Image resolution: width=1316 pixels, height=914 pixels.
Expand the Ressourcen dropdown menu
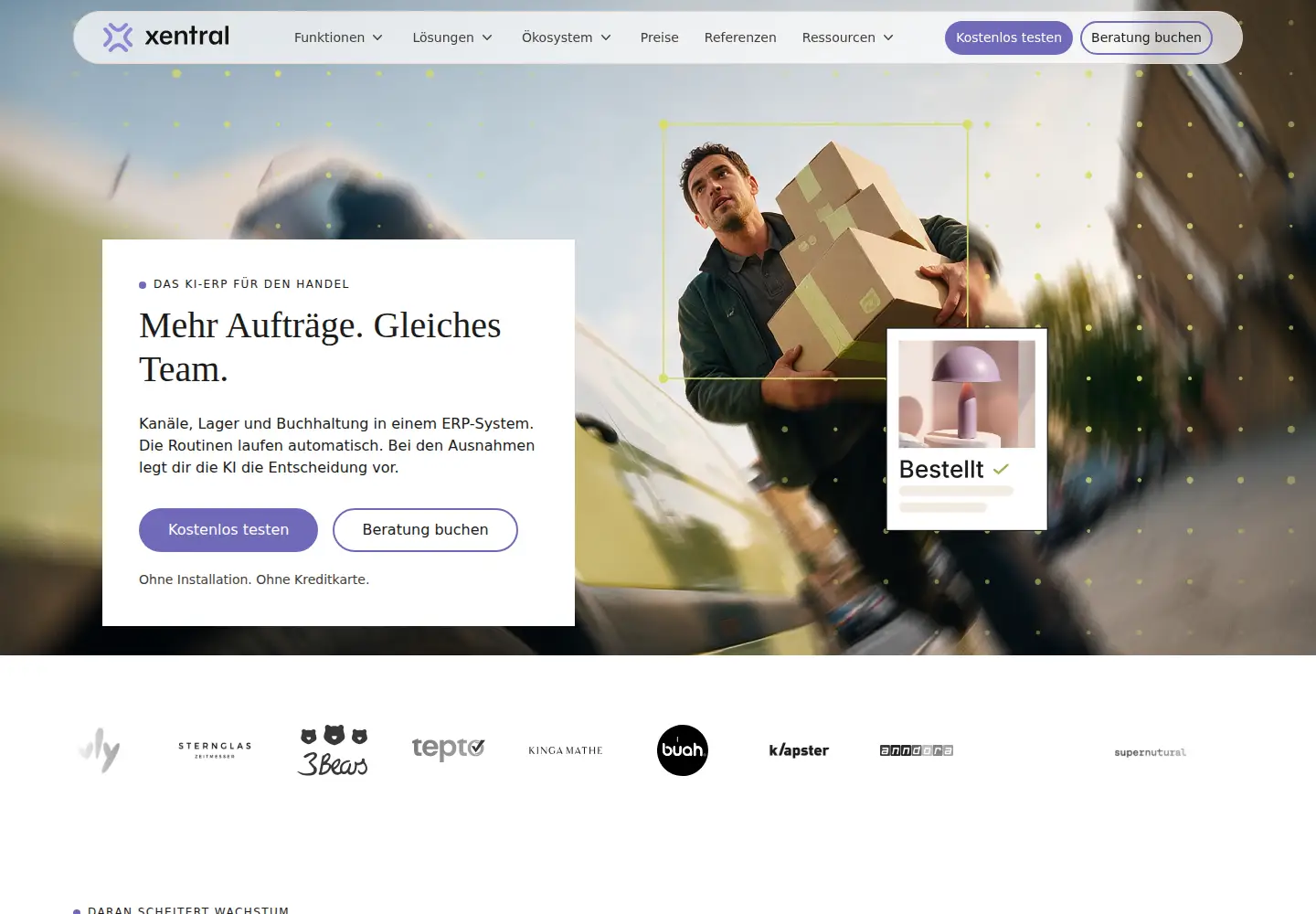pyautogui.click(x=848, y=37)
